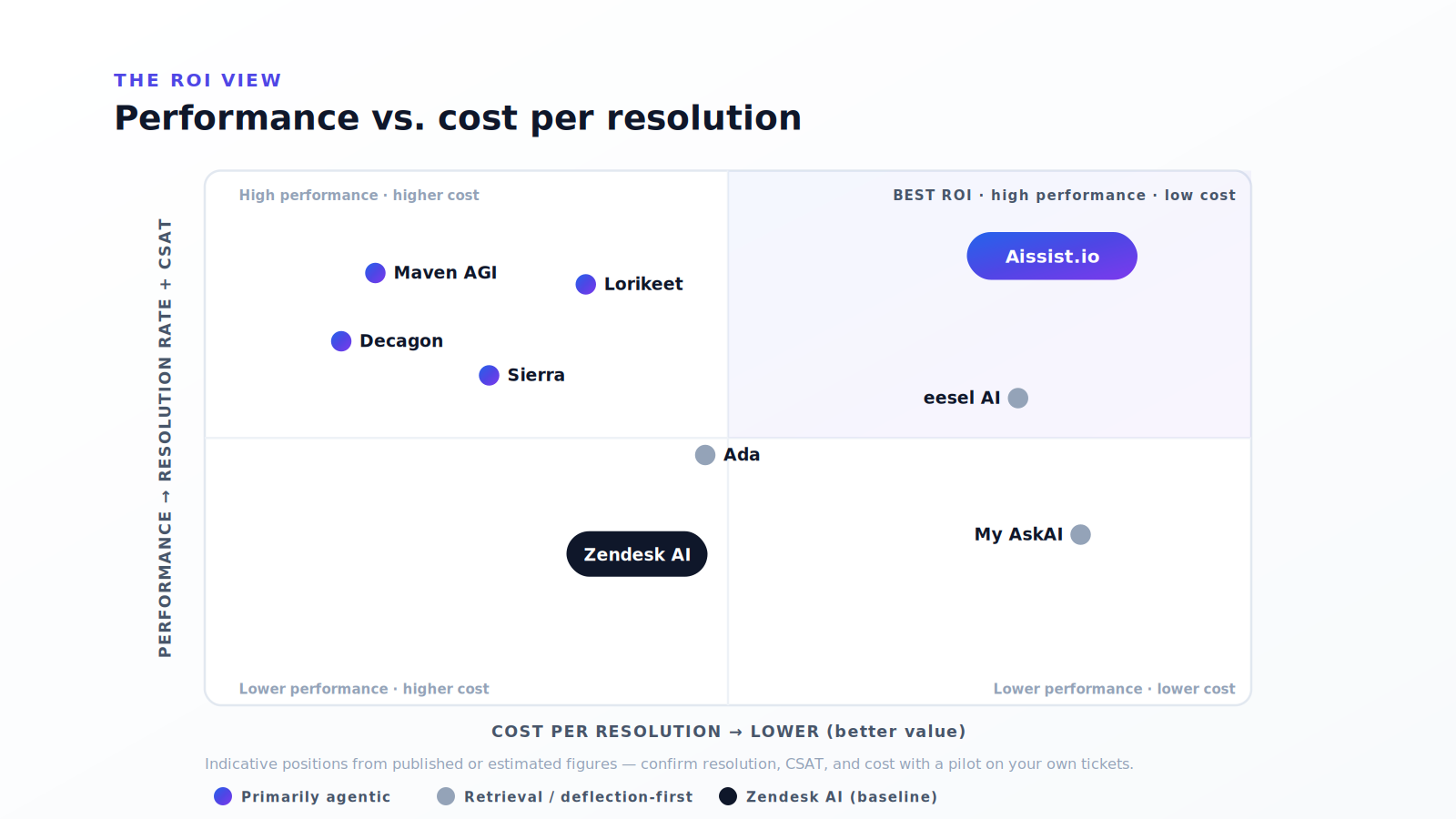This screenshot has height=819, width=1456.
Task: Click the Sierra data point dot
Action: pos(489,375)
